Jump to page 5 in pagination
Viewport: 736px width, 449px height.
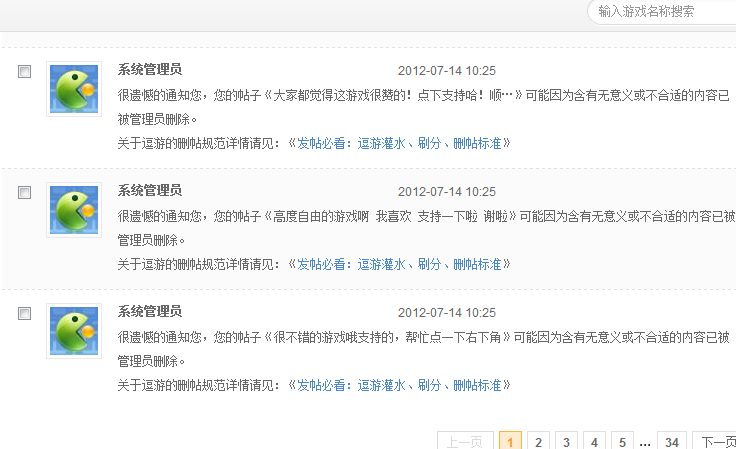click(x=622, y=441)
